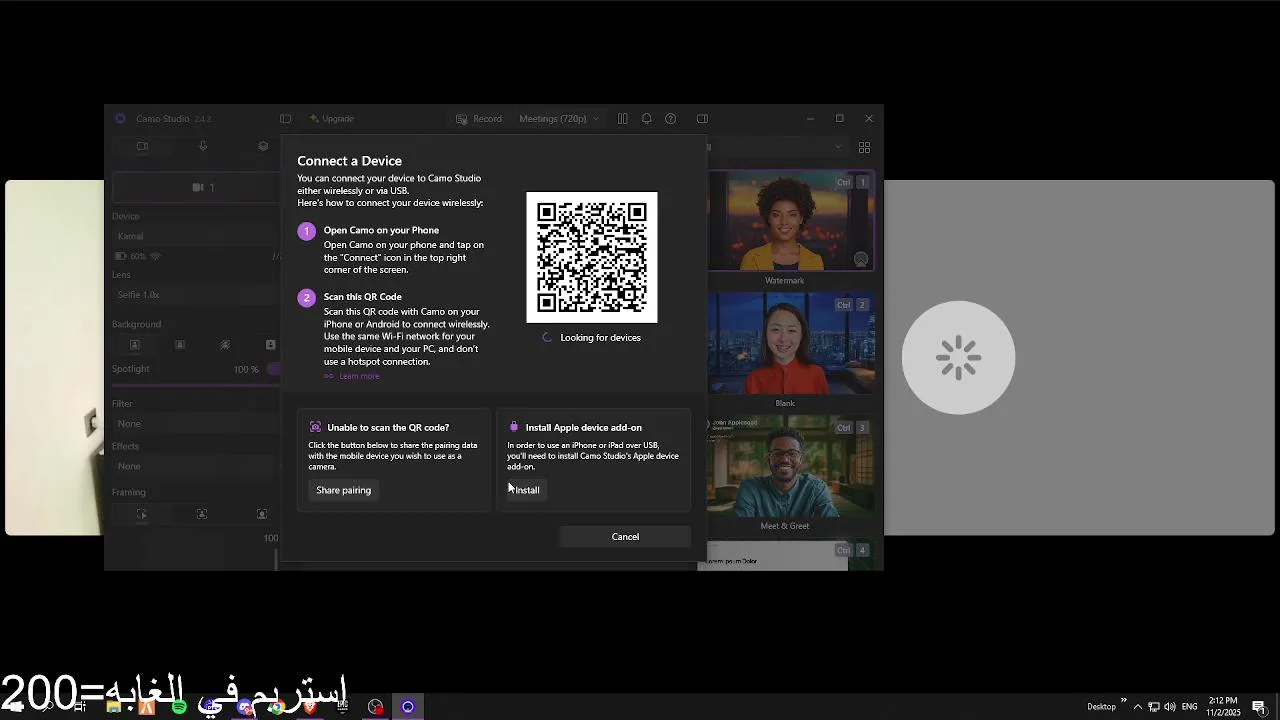
Task: Switch to the Overlays layers tab
Action: pos(263,146)
